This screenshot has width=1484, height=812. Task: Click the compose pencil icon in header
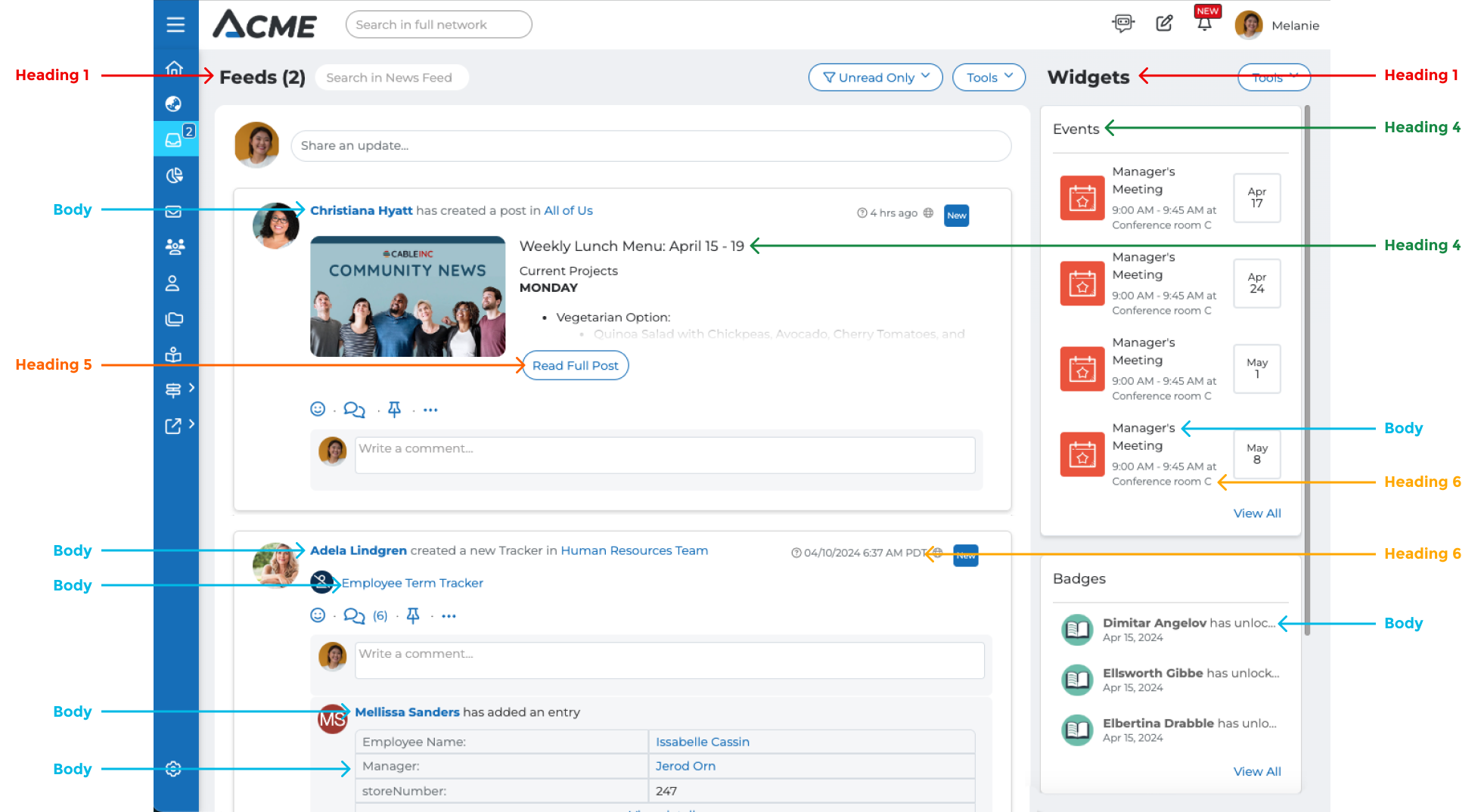click(1164, 23)
